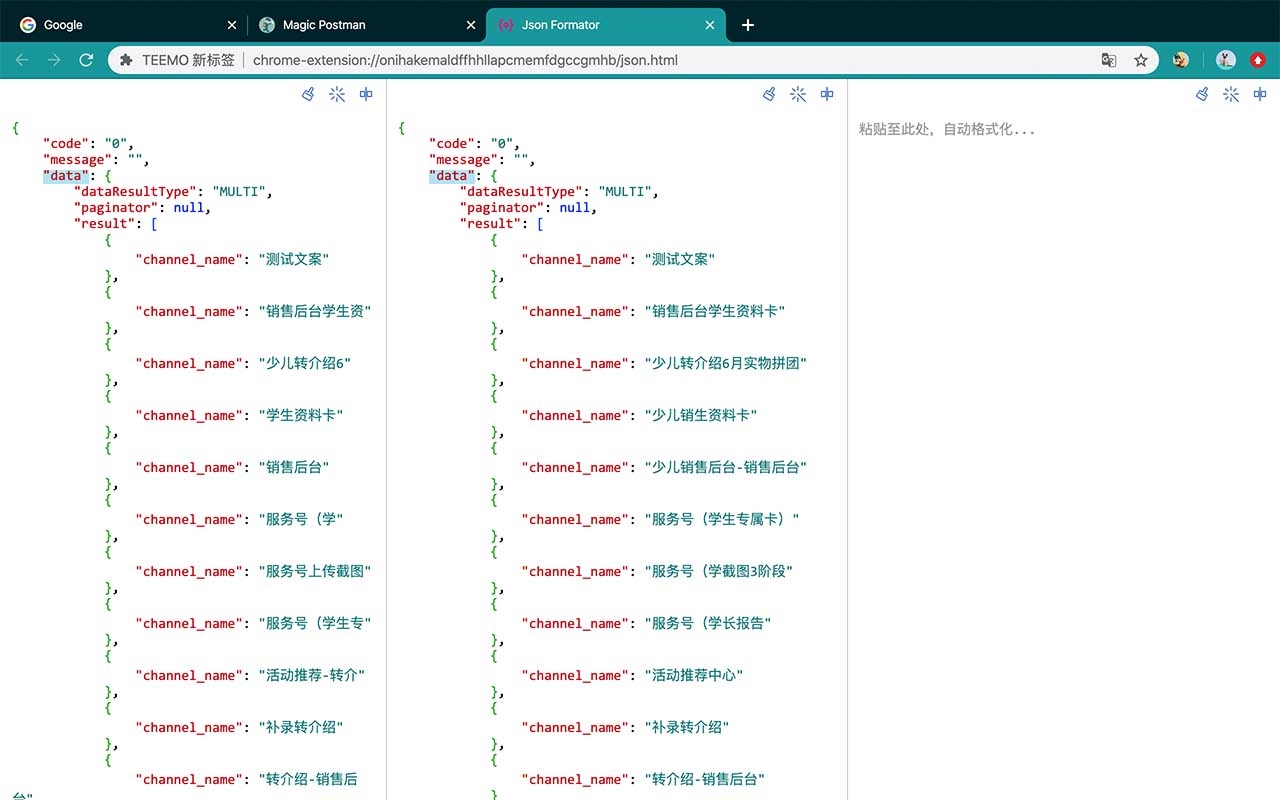Click "补录转介绍" value in left panel
Viewport: 1280px width, 800px height.
pyautogui.click(x=301, y=728)
